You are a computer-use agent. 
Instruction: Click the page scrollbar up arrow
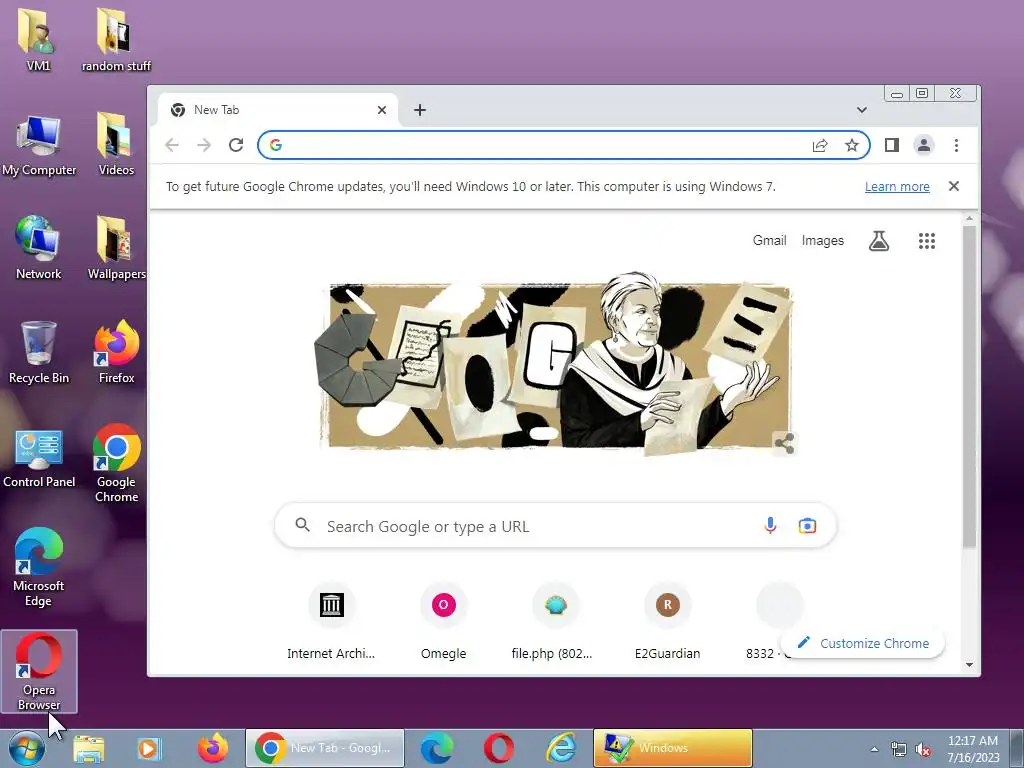(x=969, y=218)
